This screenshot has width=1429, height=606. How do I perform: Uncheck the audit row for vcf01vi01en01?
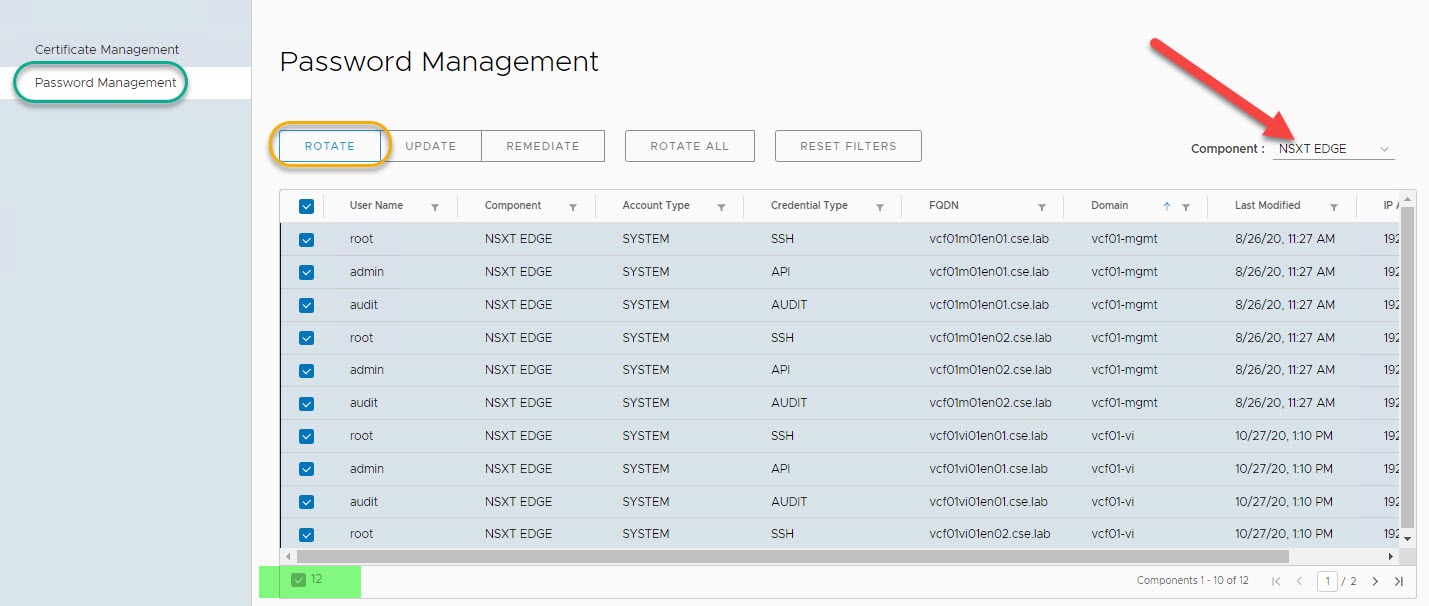point(307,502)
